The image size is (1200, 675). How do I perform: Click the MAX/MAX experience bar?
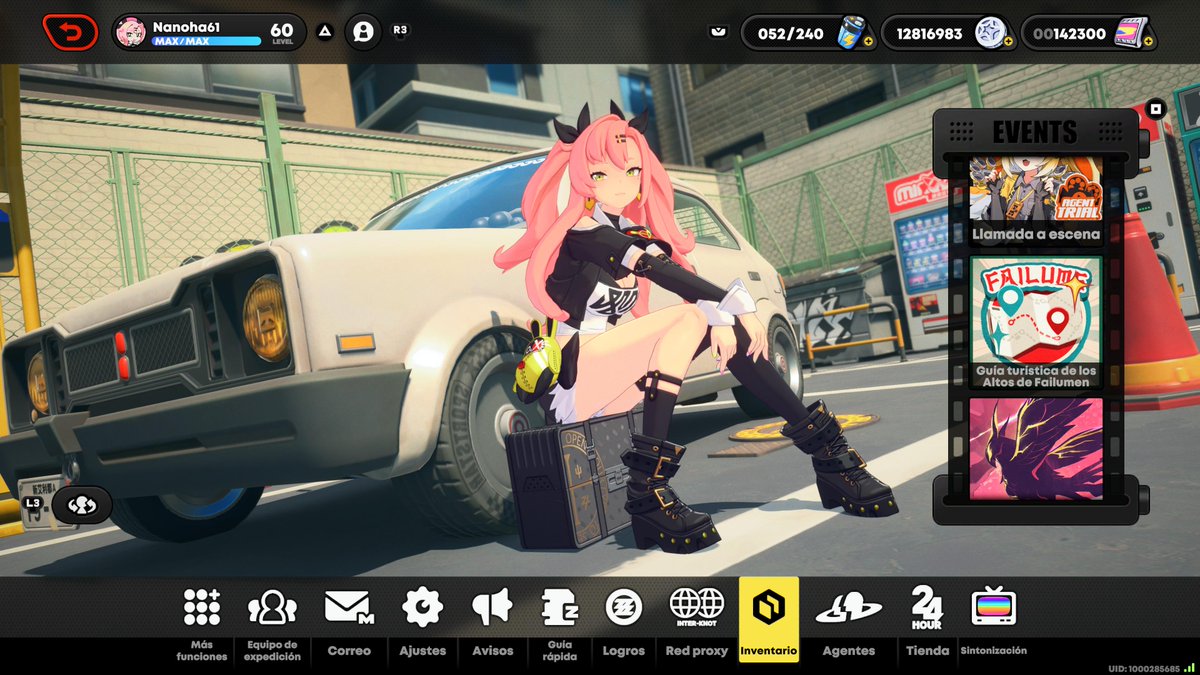coord(206,42)
